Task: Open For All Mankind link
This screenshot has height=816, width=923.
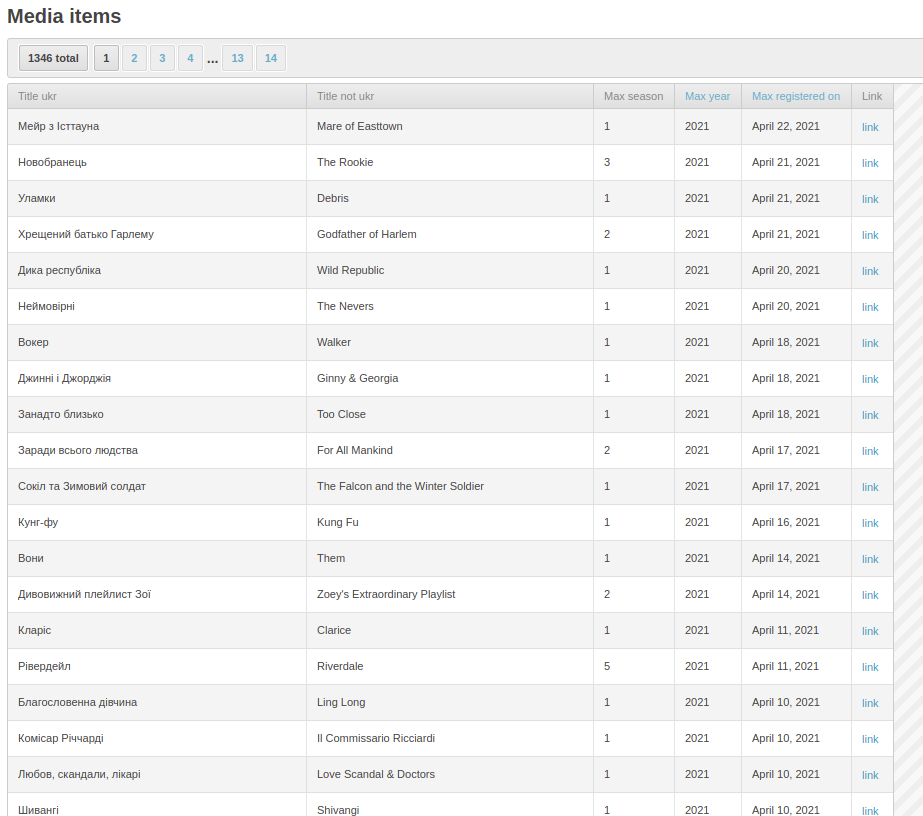Action: (x=870, y=451)
